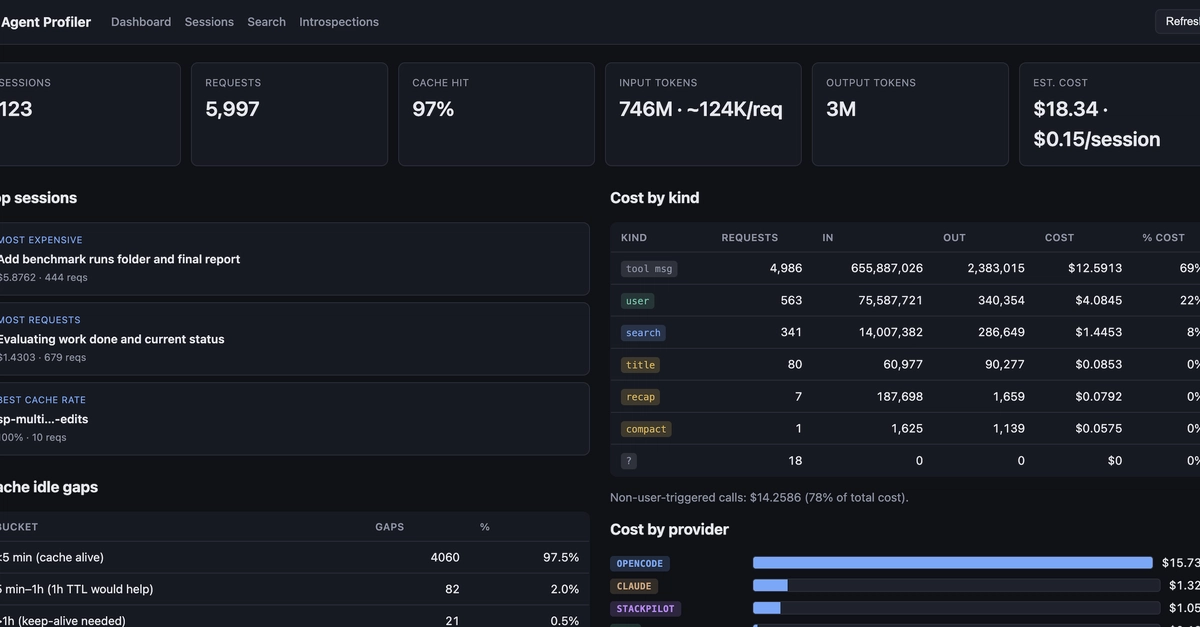
Task: Click the GAPS column header
Action: pos(390,526)
